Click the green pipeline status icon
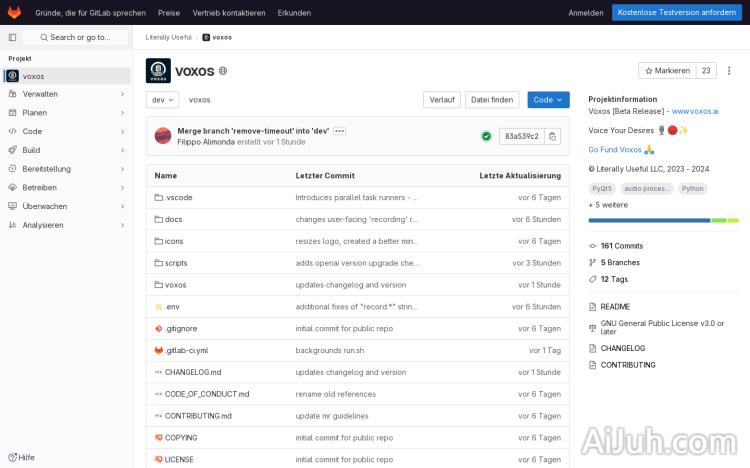The height and width of the screenshot is (468, 750). [486, 136]
